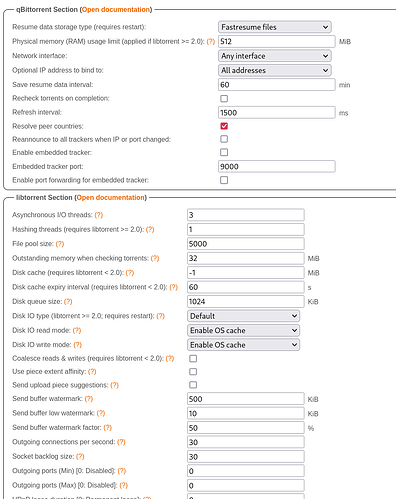Click help (?) icon for Send buffer watermark
The height and width of the screenshot is (499, 396).
[89, 399]
